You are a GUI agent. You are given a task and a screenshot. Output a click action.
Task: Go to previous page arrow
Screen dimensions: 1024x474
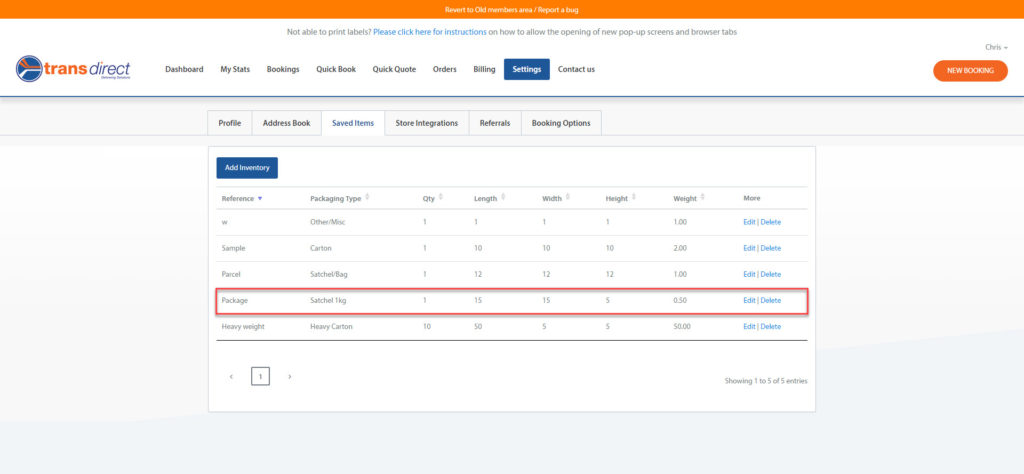231,377
